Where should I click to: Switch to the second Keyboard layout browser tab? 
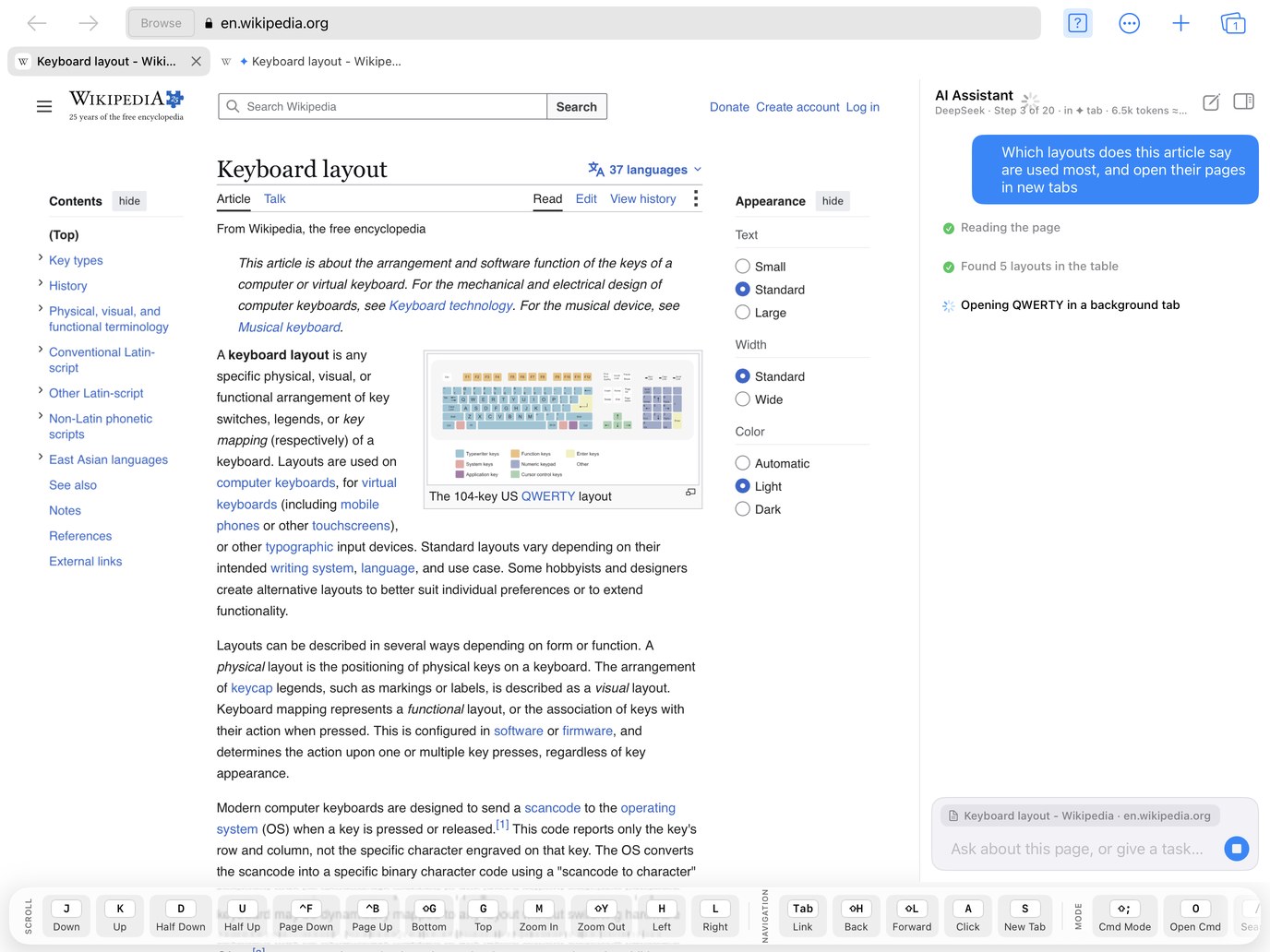click(x=313, y=62)
